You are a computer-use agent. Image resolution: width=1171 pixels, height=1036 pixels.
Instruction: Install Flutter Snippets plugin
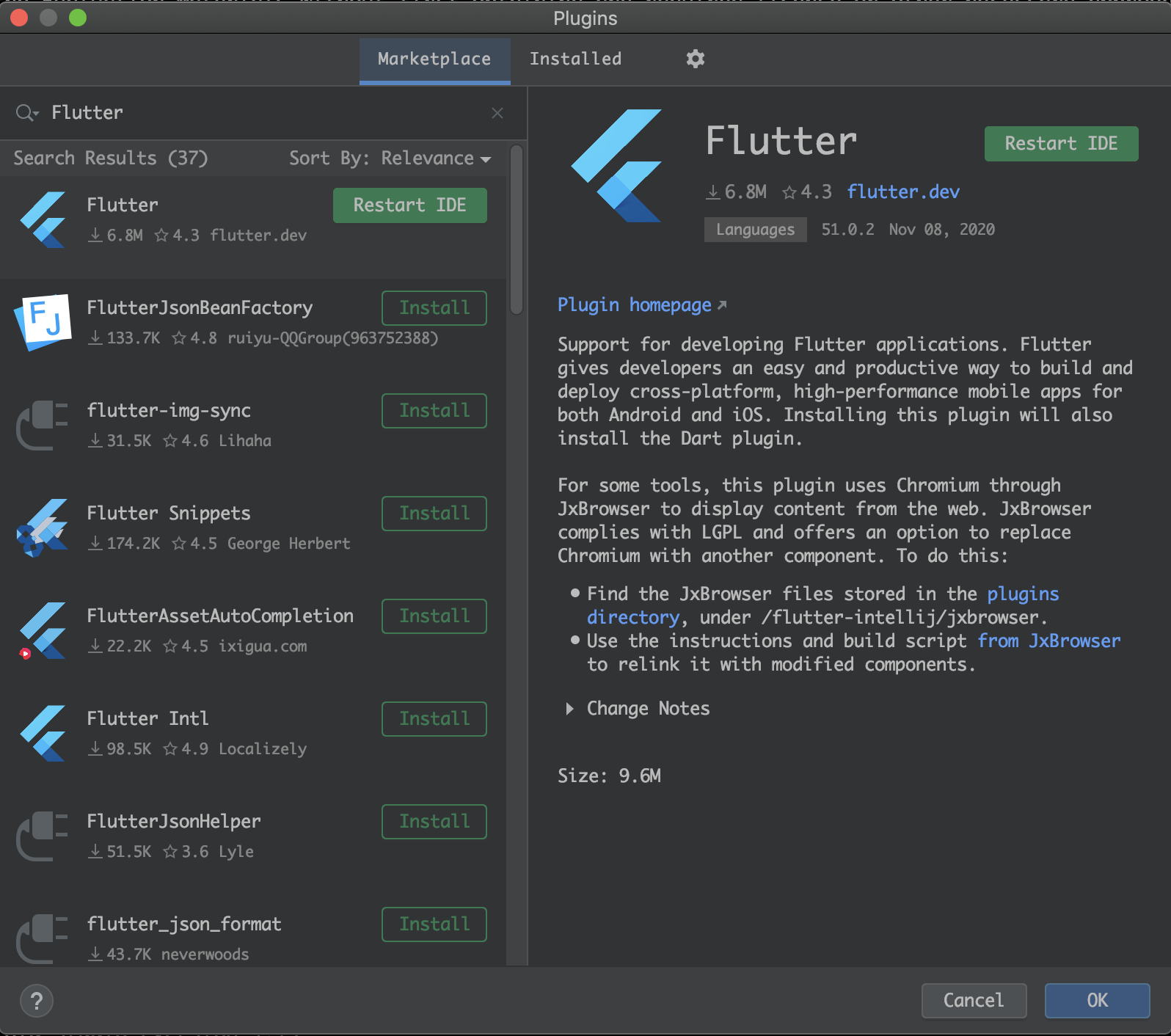pyautogui.click(x=434, y=514)
